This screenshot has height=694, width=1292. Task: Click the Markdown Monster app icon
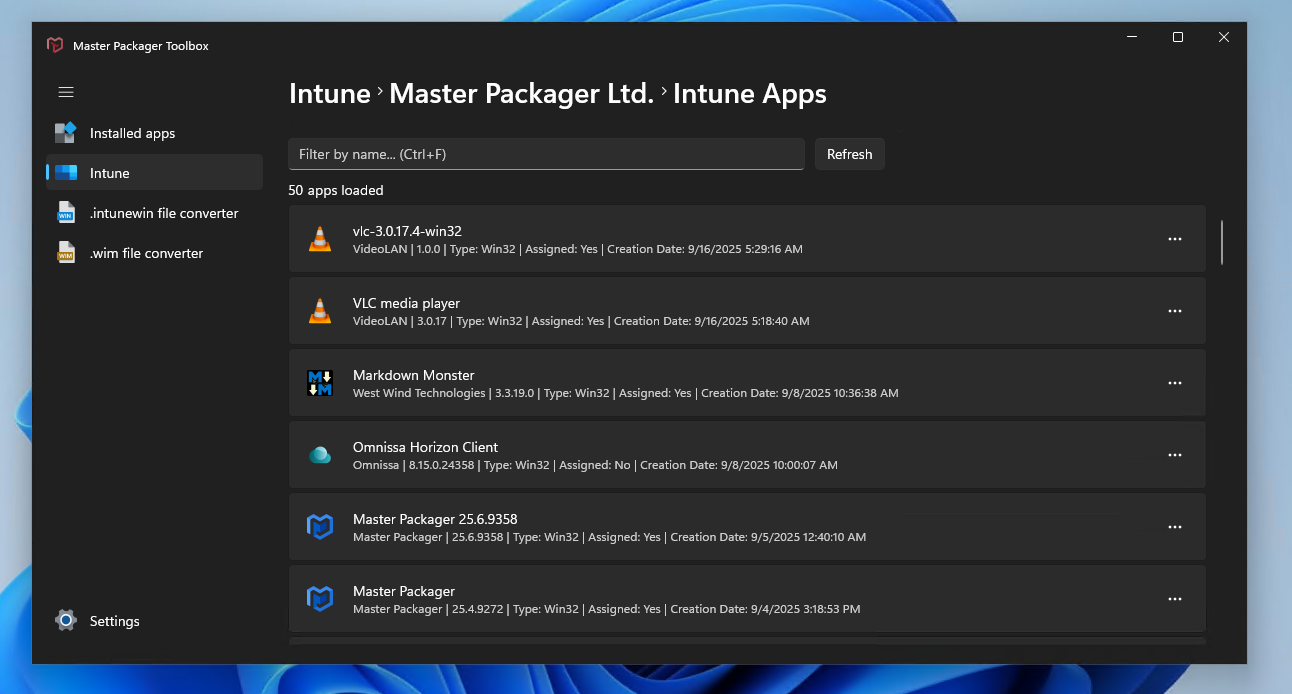(x=319, y=383)
